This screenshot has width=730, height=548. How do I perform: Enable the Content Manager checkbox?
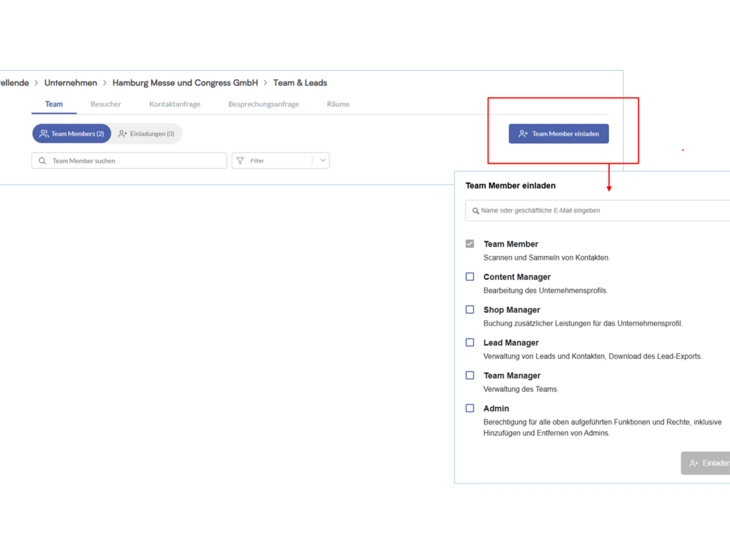470,277
